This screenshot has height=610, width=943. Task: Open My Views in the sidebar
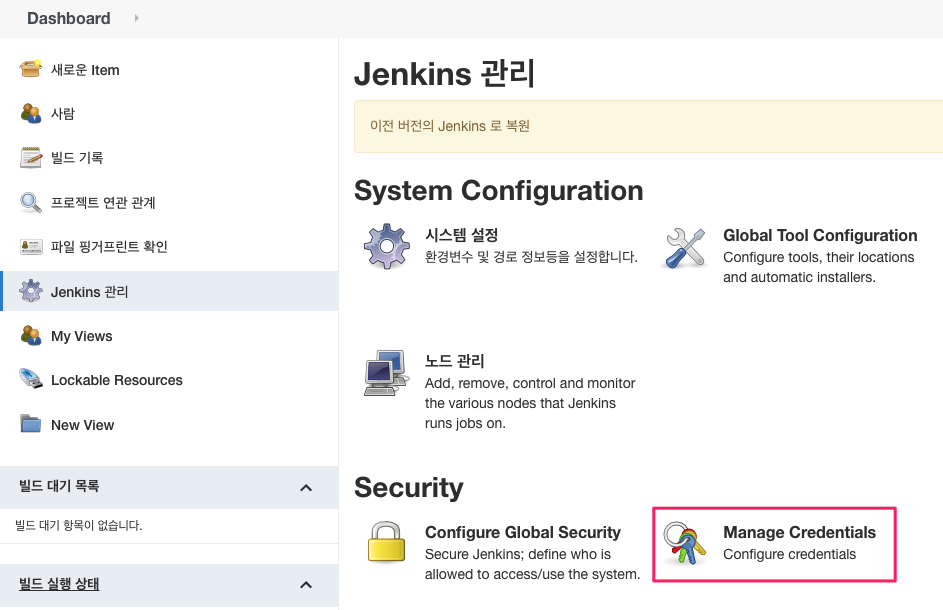click(81, 336)
